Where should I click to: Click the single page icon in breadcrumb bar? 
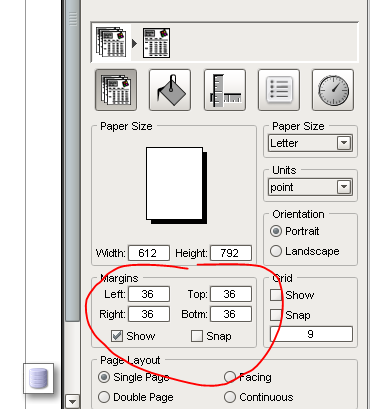157,43
